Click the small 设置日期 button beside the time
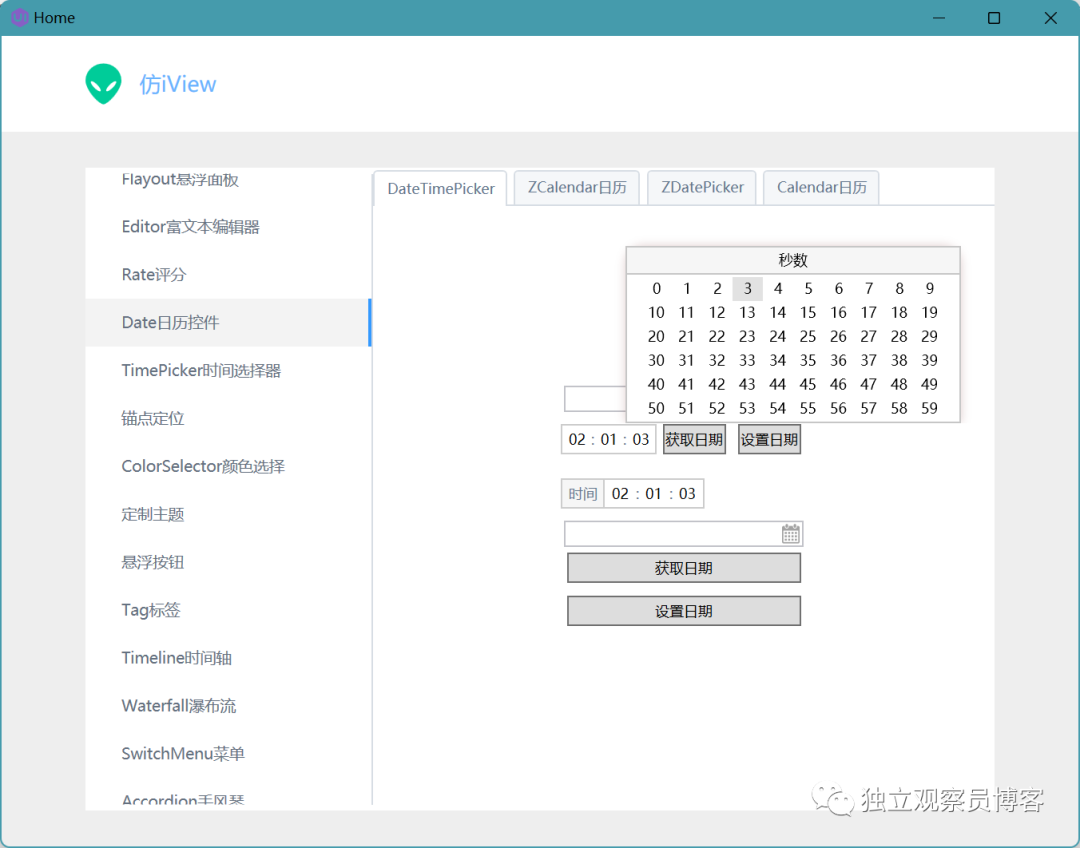This screenshot has height=848, width=1080. (769, 439)
